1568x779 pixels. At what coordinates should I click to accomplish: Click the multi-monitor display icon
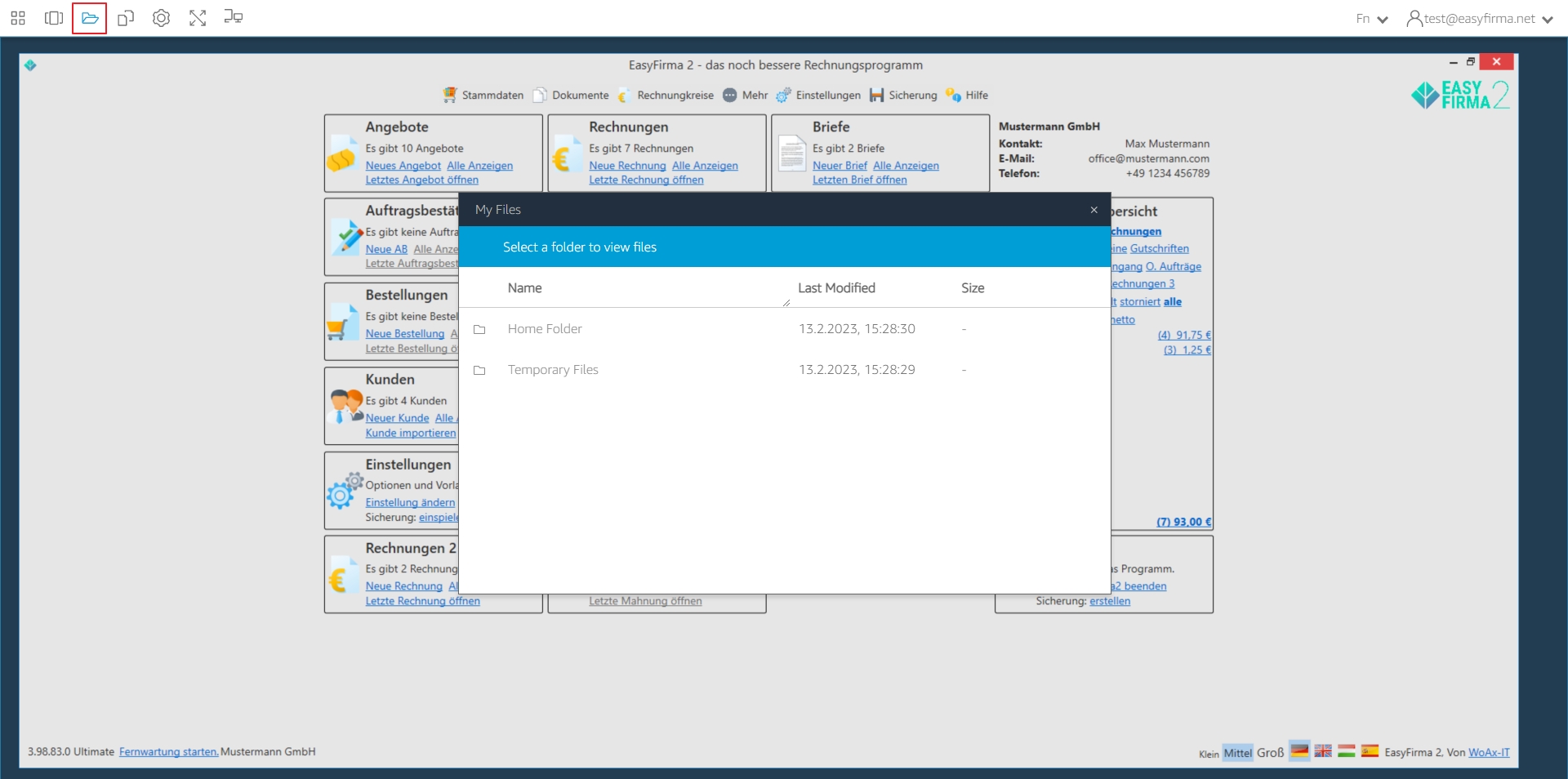pos(234,17)
